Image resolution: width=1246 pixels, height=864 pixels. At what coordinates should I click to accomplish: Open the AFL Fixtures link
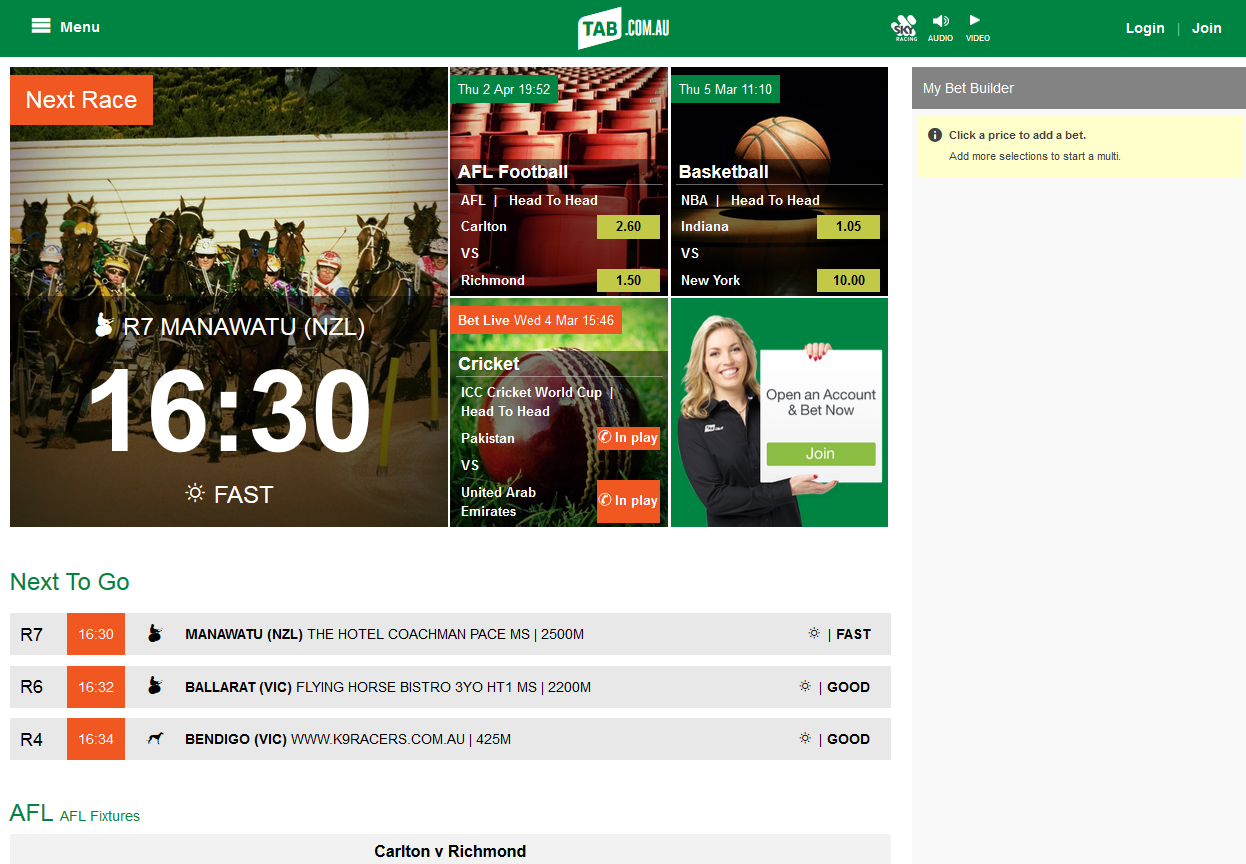tap(100, 816)
